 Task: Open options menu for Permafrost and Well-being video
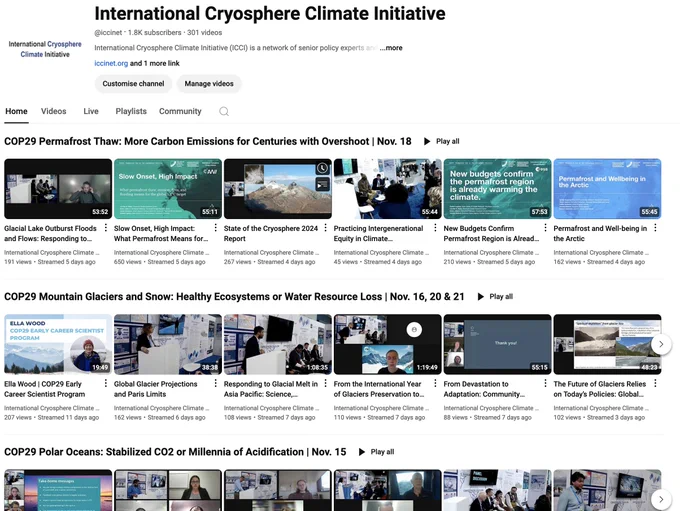[655, 228]
